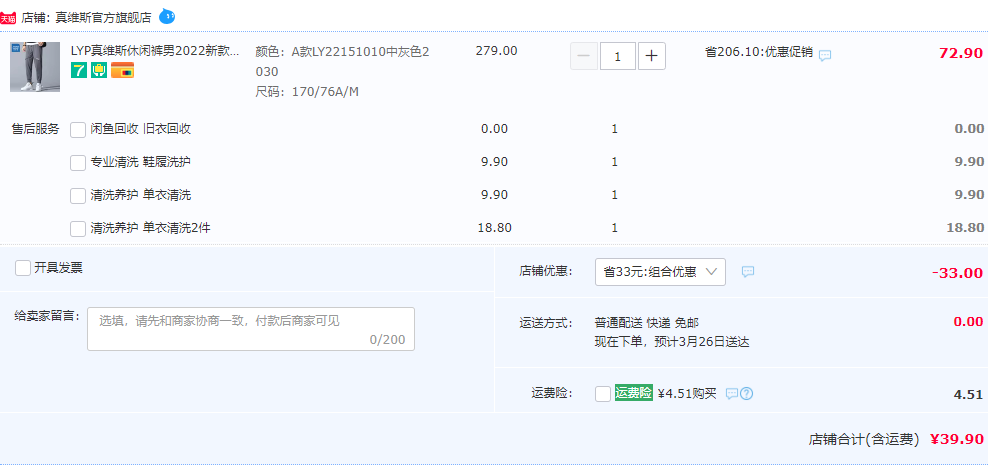The height and width of the screenshot is (465, 988).
Task: Open the LYP真维斯休闲裤男2022新款 product link
Action: click(x=155, y=52)
